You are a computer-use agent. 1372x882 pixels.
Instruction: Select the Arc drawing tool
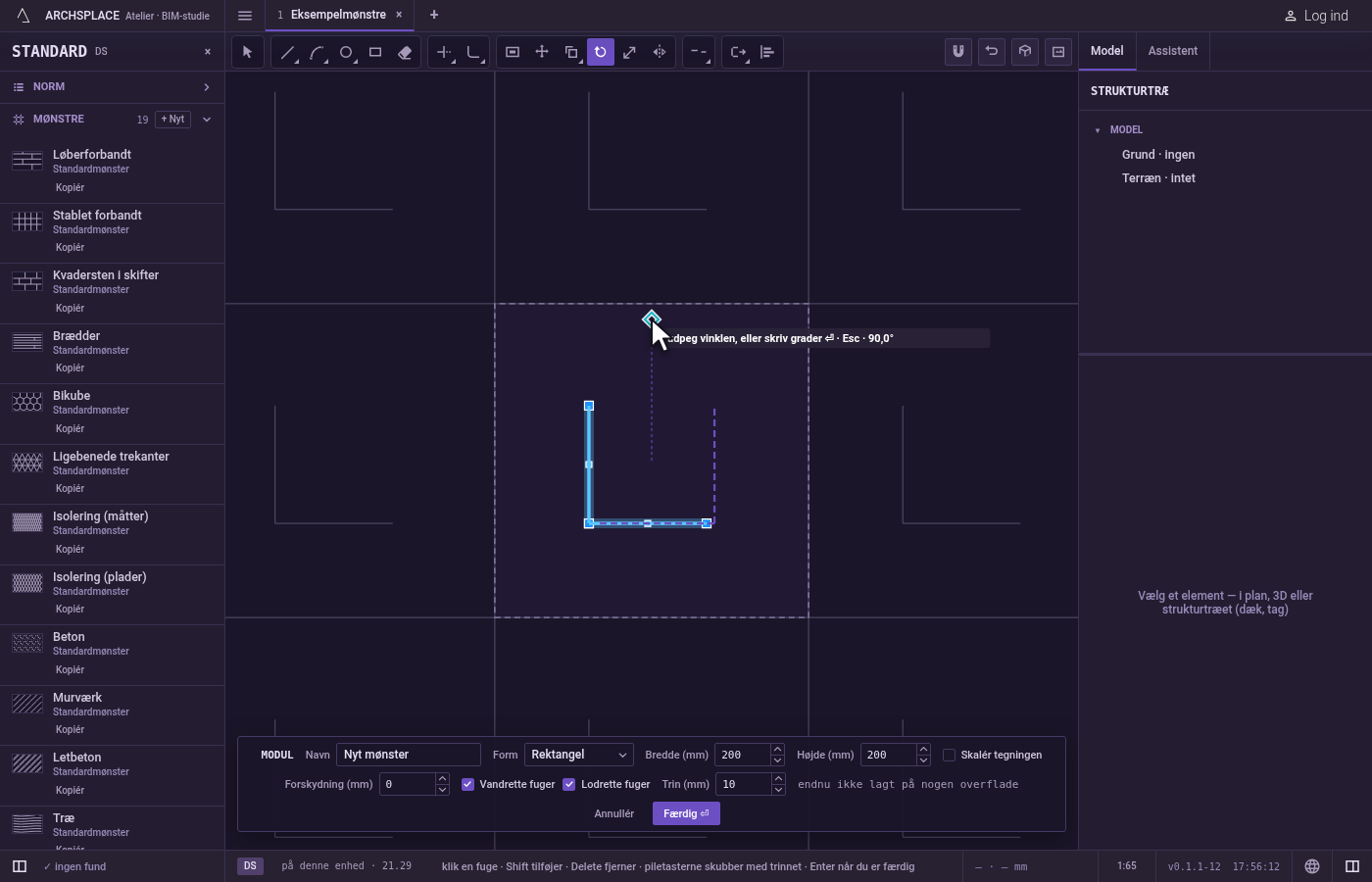(317, 52)
